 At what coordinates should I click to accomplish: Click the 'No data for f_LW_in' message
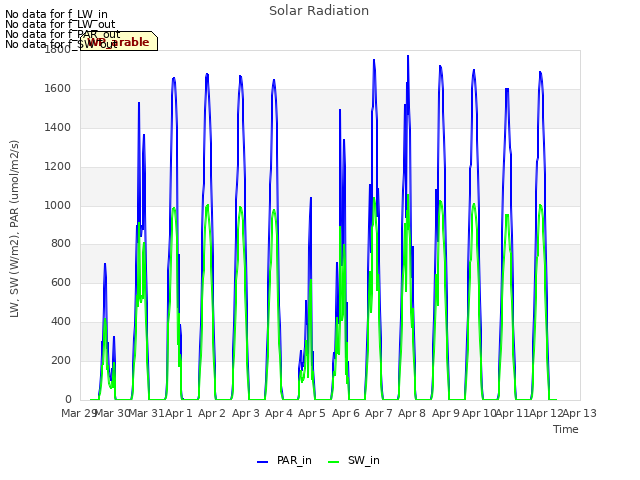pos(56,14)
